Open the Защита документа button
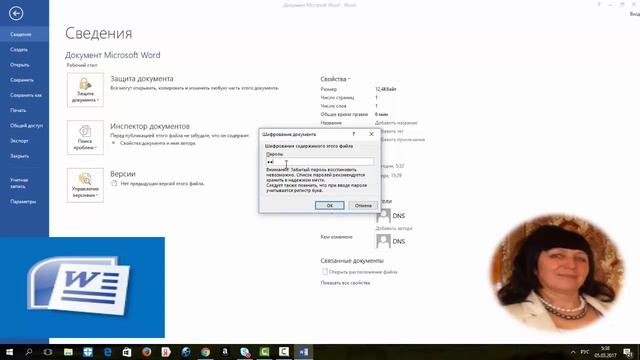The image size is (640, 360). [85, 90]
